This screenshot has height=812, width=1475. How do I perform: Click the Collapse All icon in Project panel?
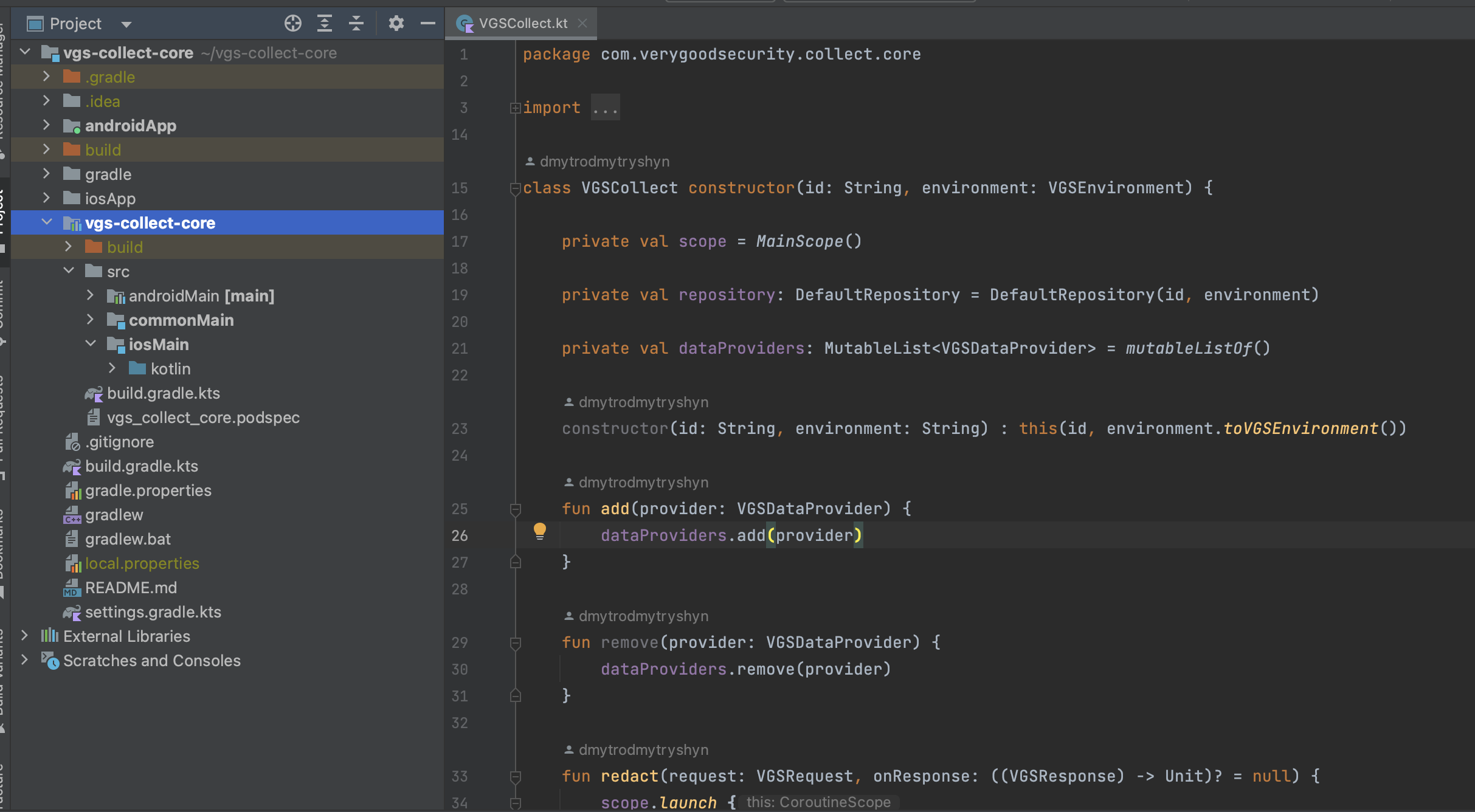[x=356, y=23]
